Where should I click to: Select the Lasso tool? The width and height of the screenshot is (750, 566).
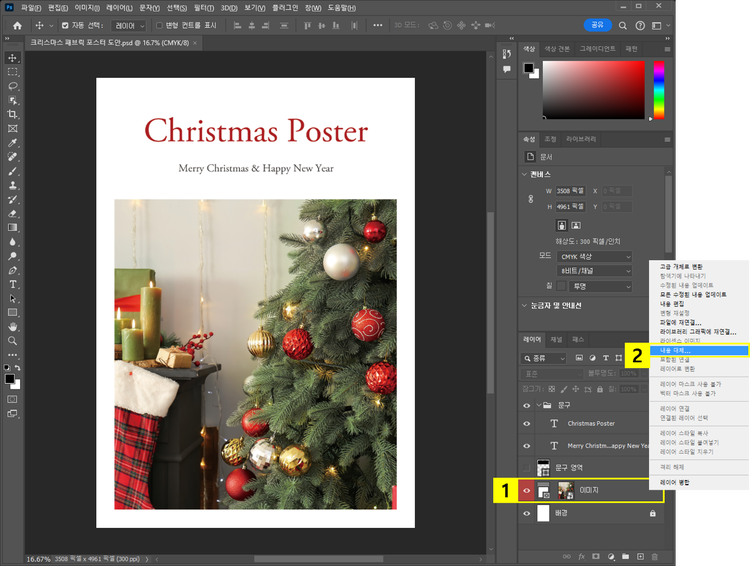[13, 86]
